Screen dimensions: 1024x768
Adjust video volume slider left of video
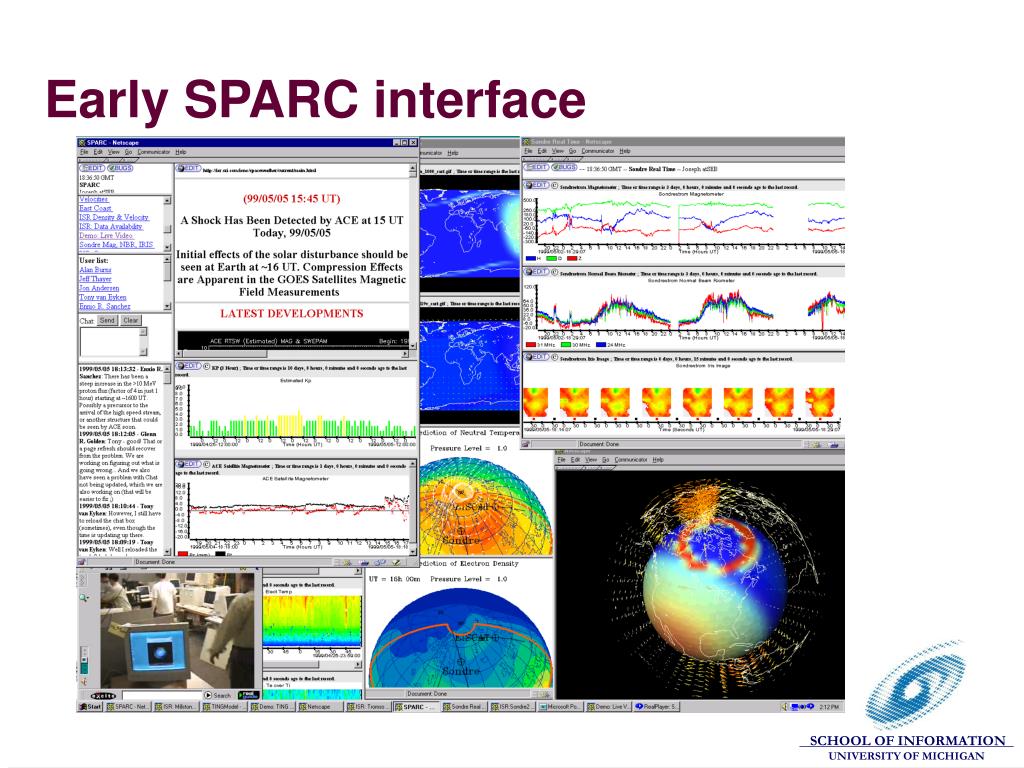coord(84,660)
